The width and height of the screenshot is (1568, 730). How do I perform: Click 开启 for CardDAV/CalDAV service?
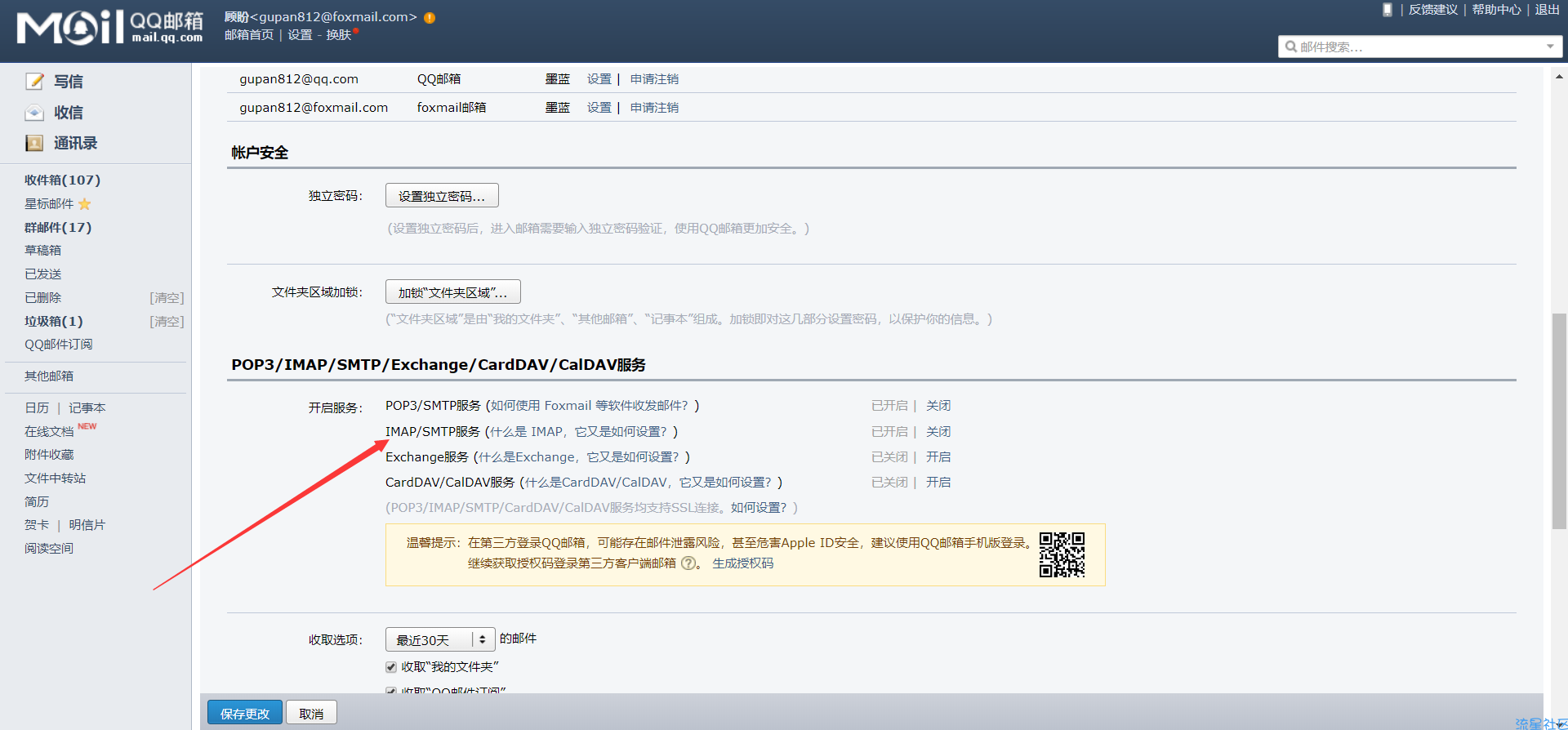tap(938, 483)
